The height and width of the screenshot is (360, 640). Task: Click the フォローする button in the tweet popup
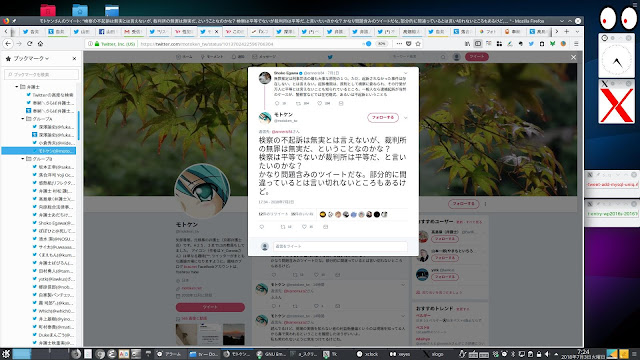[x=383, y=118]
